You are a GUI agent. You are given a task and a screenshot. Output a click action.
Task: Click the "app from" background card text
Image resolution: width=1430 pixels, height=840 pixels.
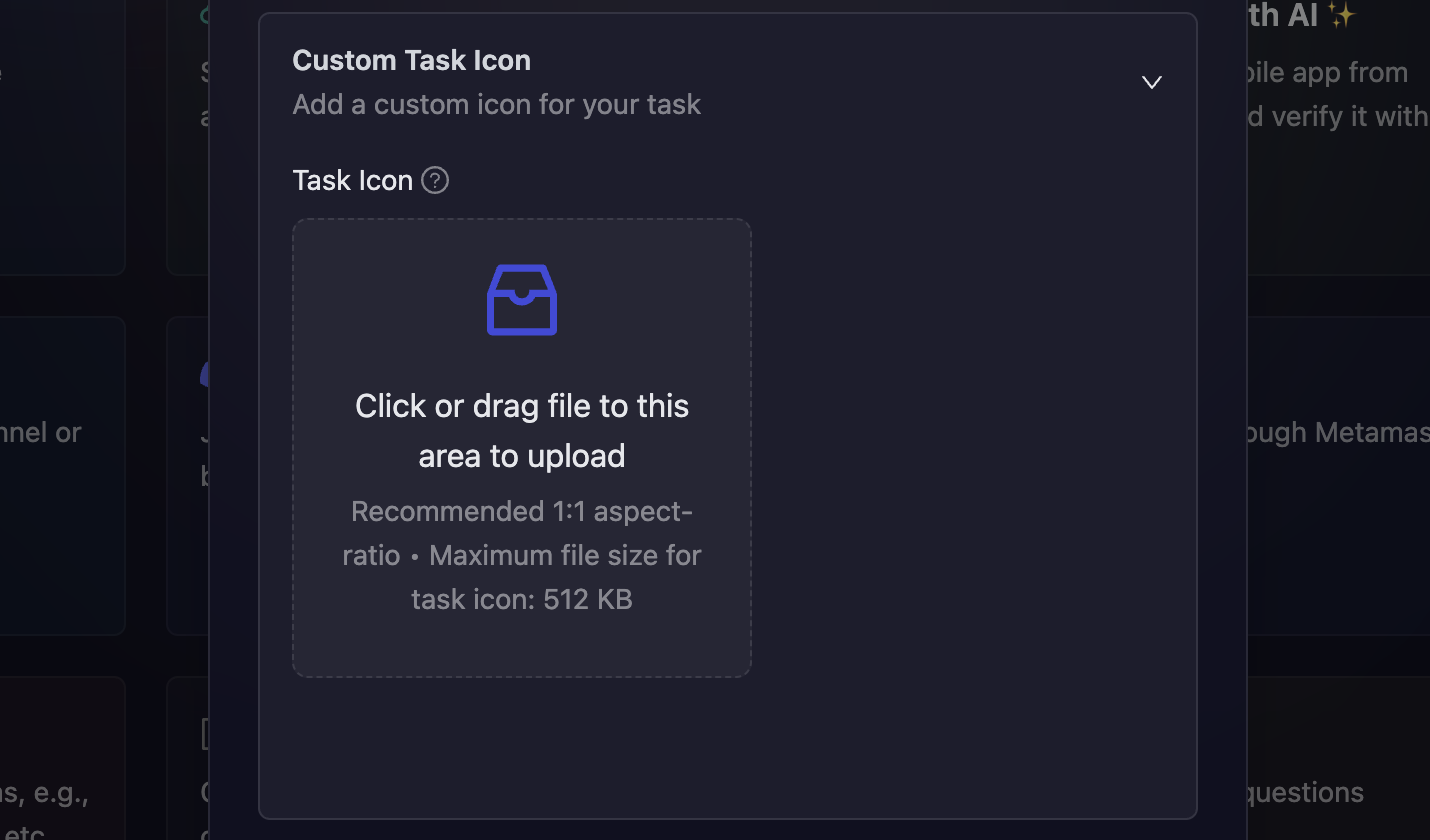[1330, 72]
